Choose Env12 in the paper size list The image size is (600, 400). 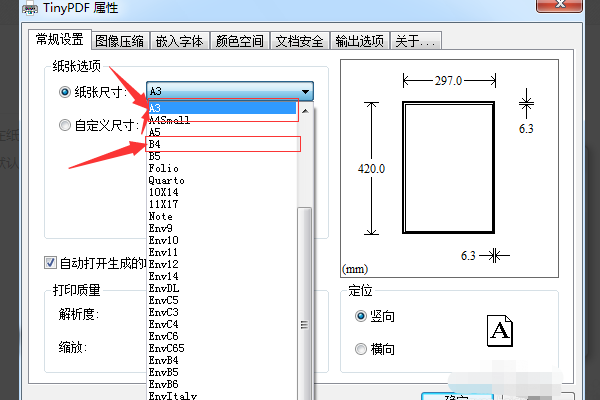pyautogui.click(x=222, y=264)
